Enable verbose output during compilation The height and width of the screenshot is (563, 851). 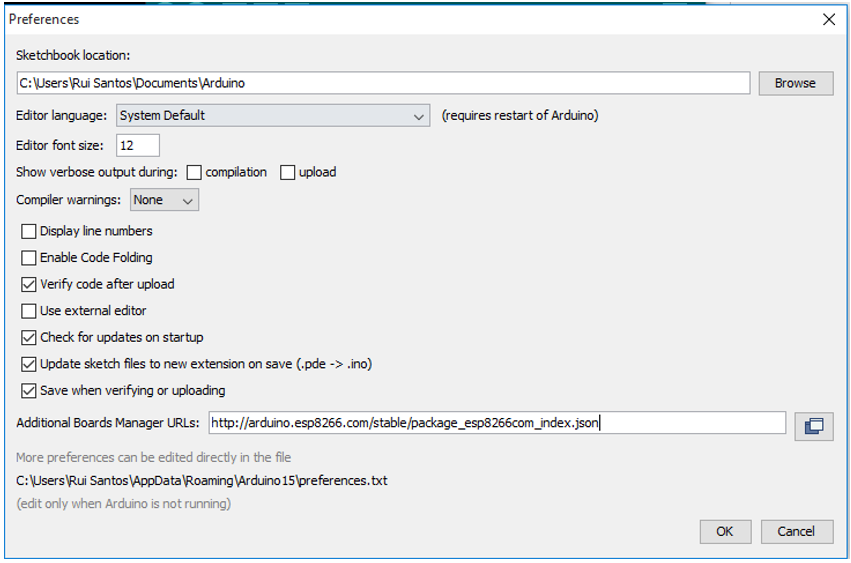coord(194,173)
